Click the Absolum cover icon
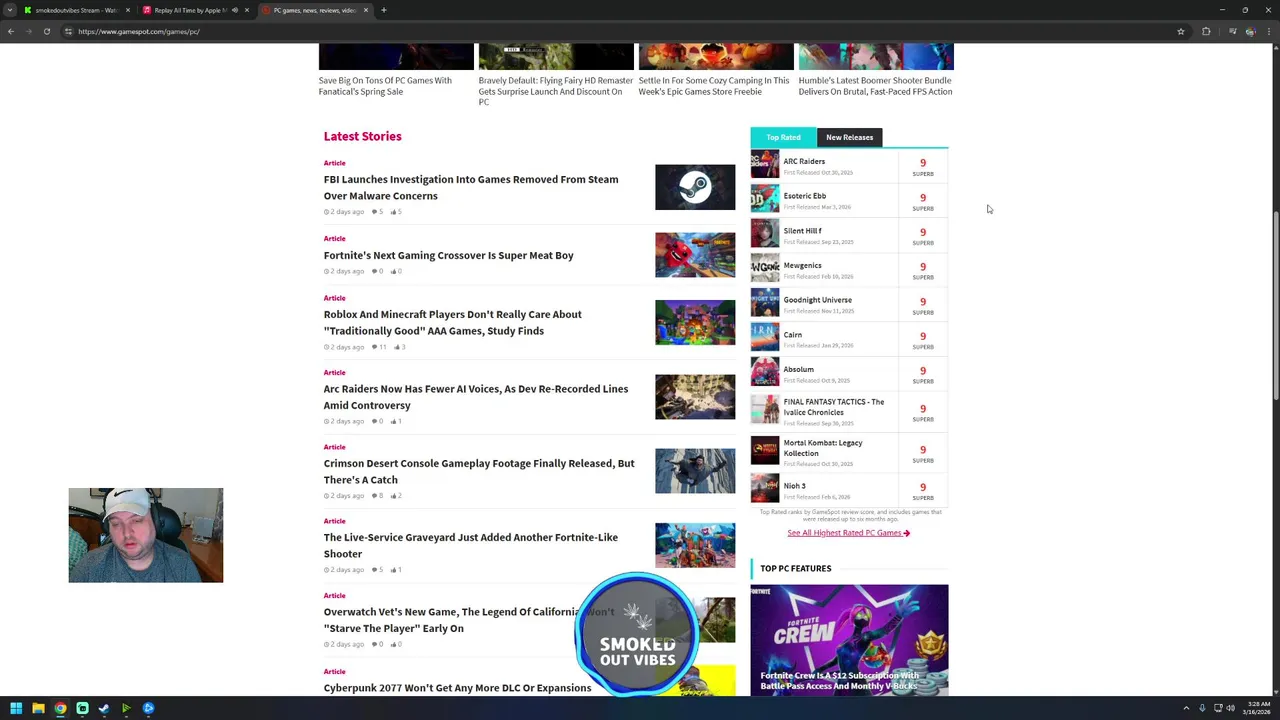Image resolution: width=1280 pixels, height=720 pixels. tap(765, 372)
